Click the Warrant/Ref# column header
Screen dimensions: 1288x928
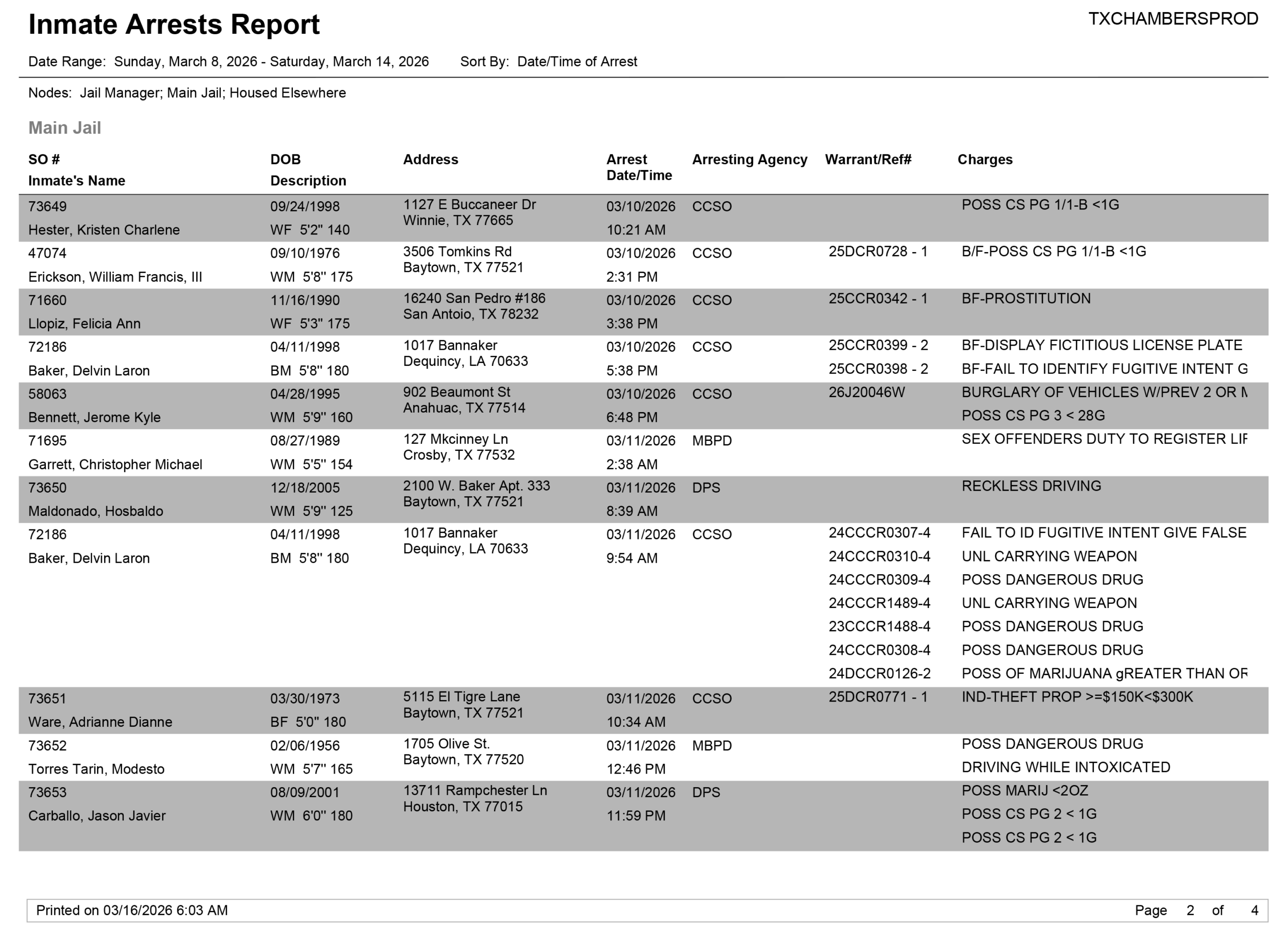[868, 160]
